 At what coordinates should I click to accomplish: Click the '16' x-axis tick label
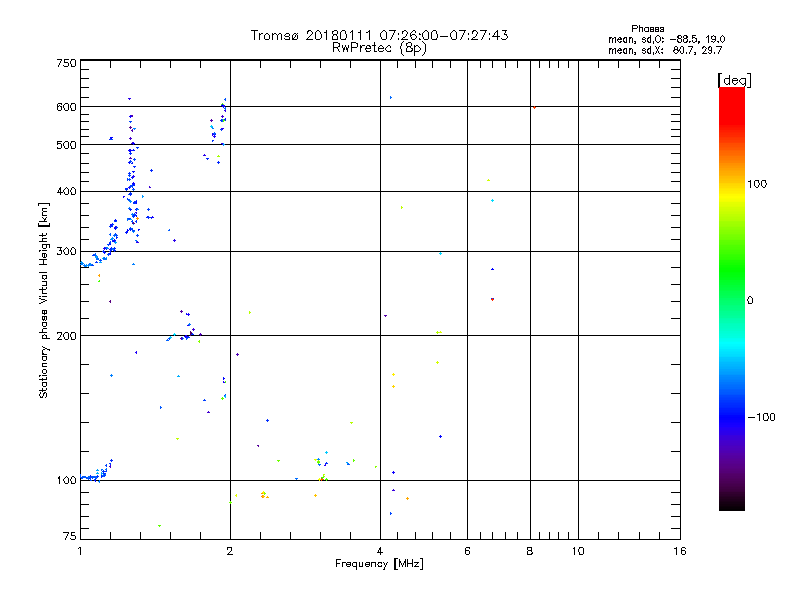tap(680, 551)
